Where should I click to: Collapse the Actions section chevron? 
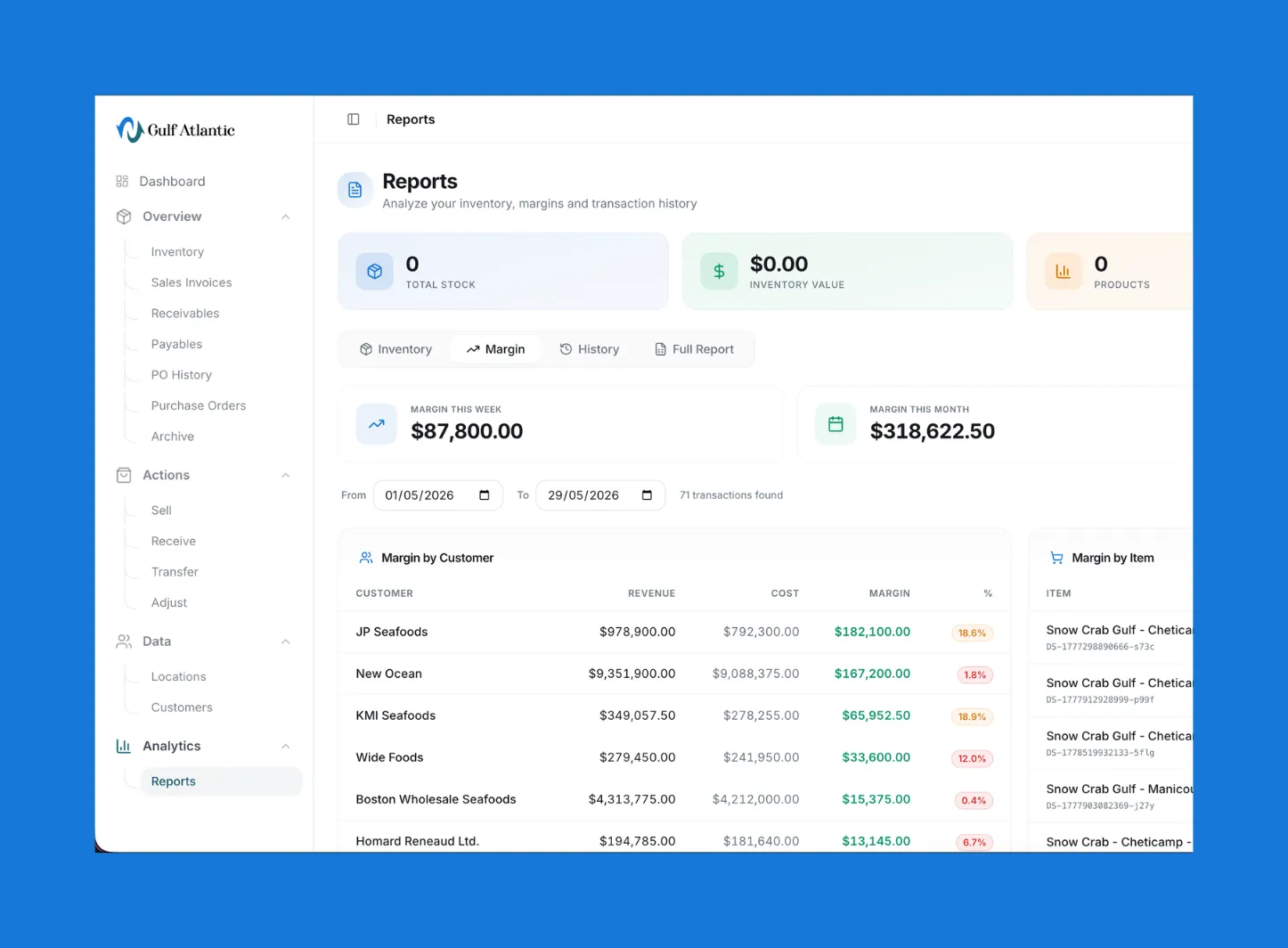[286, 475]
